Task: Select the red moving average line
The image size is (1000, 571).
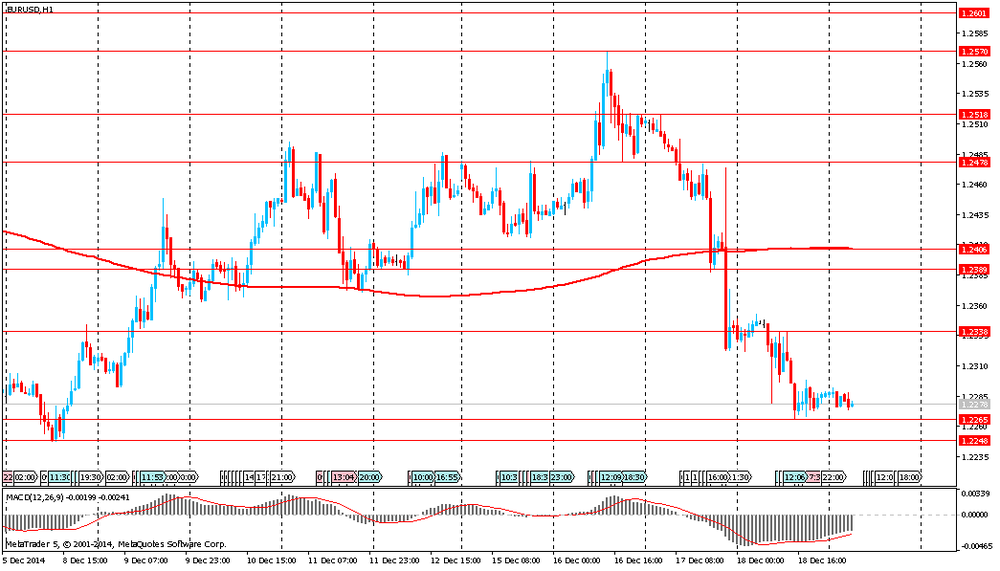Action: click(x=427, y=296)
